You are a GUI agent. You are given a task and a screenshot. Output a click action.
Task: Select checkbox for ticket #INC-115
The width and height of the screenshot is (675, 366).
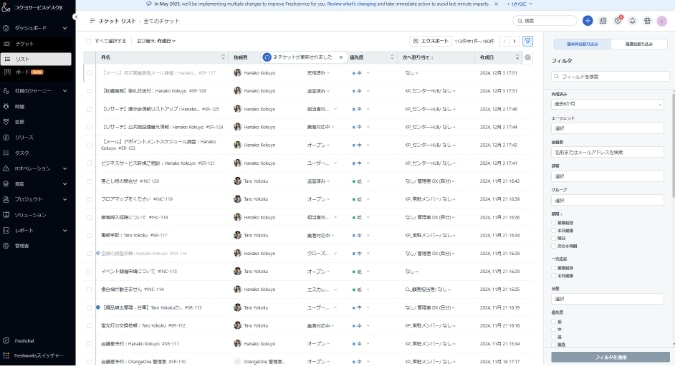click(x=89, y=272)
